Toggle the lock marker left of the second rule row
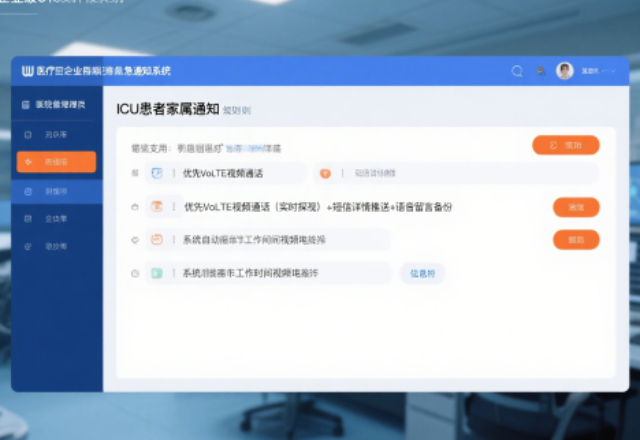 [135, 207]
